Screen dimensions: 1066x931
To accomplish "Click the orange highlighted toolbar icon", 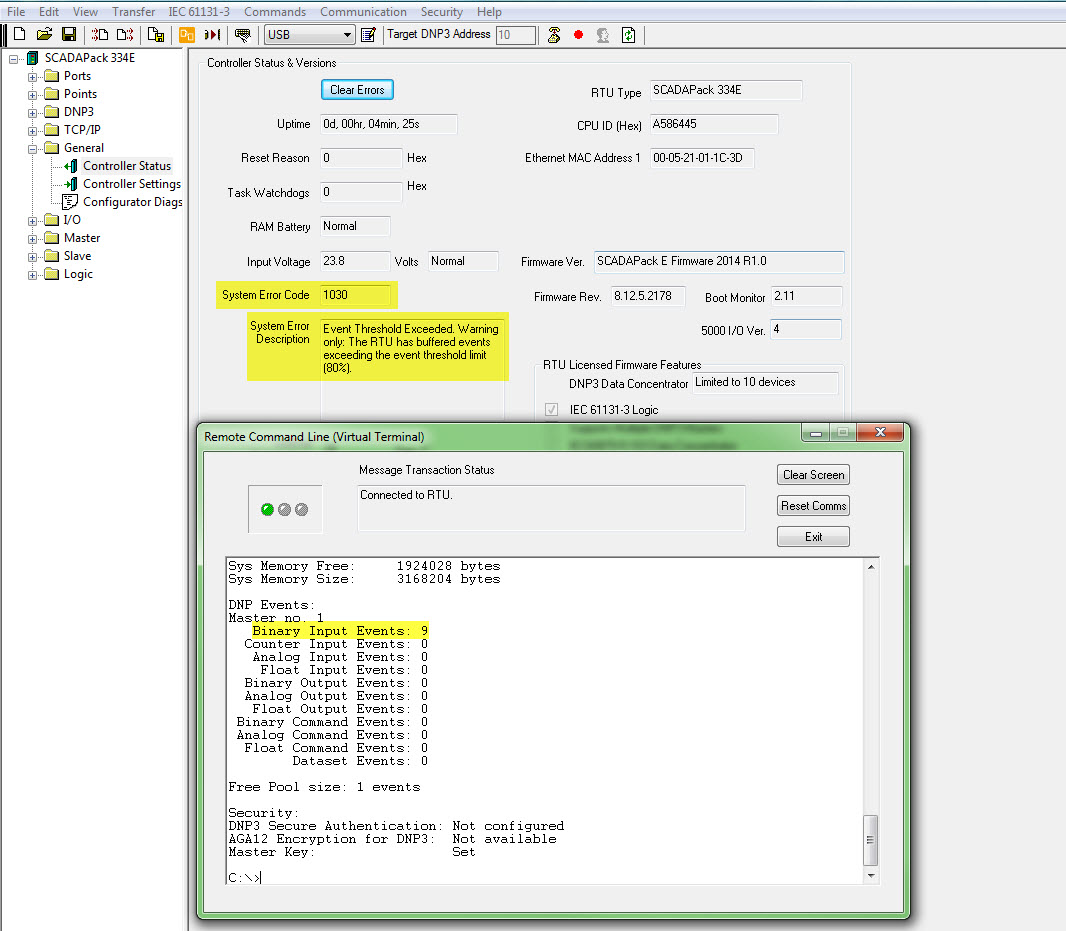I will coord(187,35).
